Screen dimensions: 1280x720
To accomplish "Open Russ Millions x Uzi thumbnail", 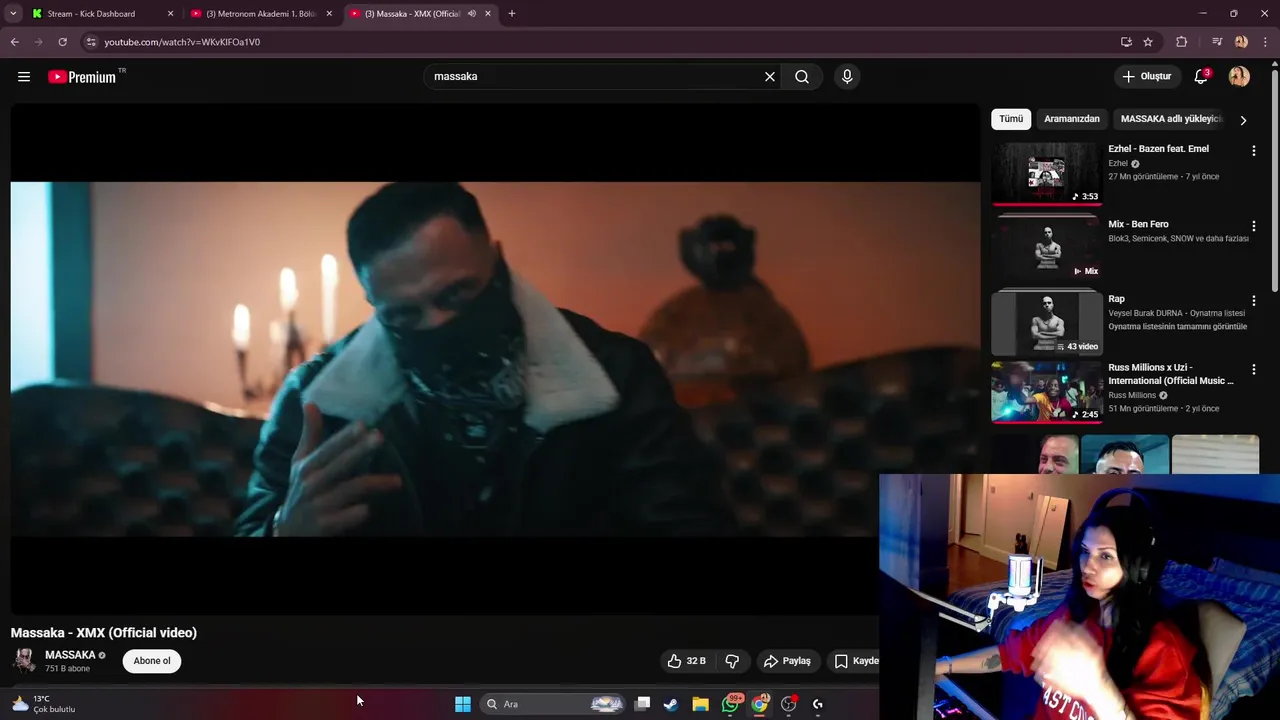I will (x=1046, y=392).
